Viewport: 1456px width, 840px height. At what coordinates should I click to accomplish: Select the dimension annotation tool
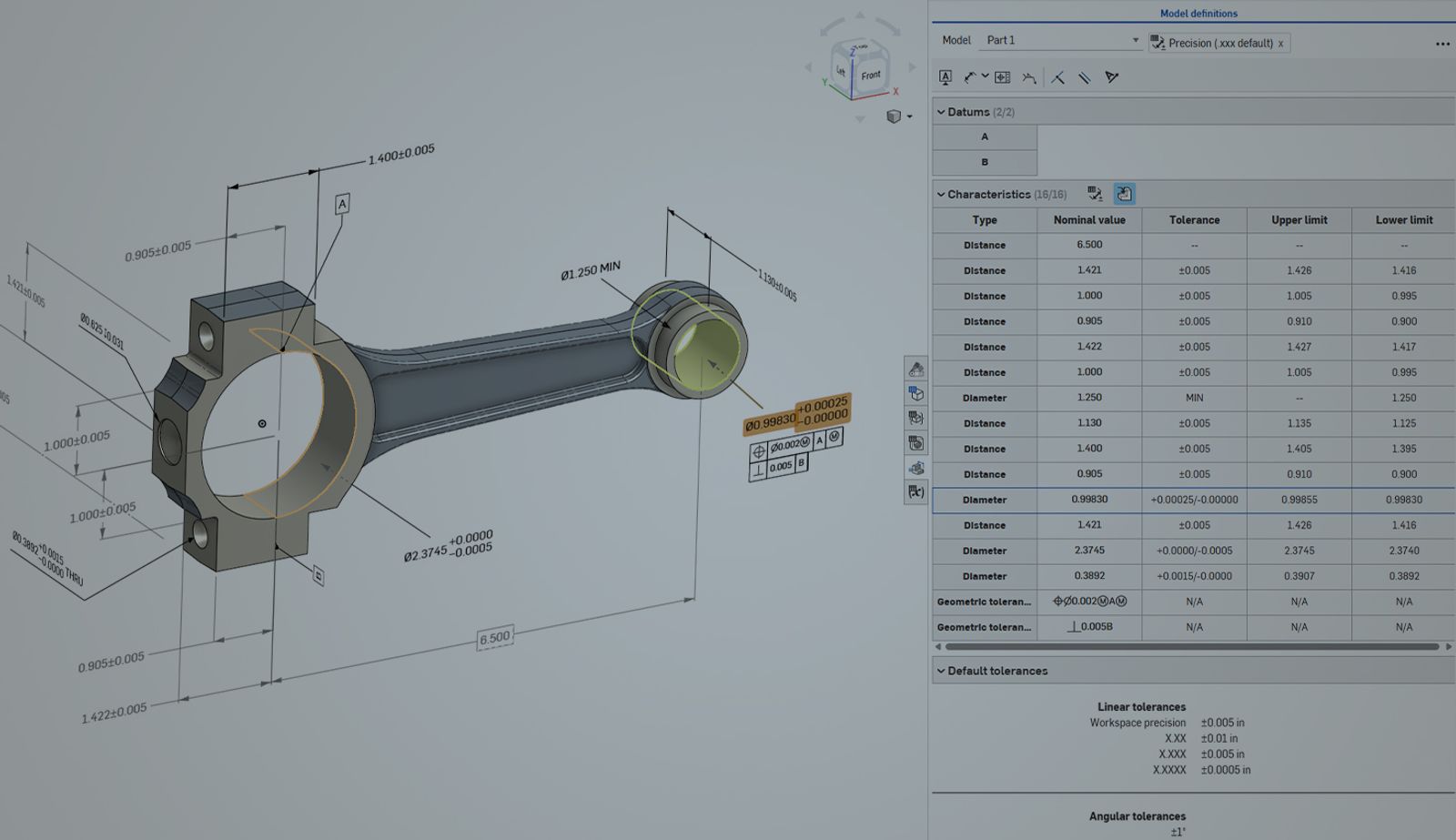(x=969, y=77)
